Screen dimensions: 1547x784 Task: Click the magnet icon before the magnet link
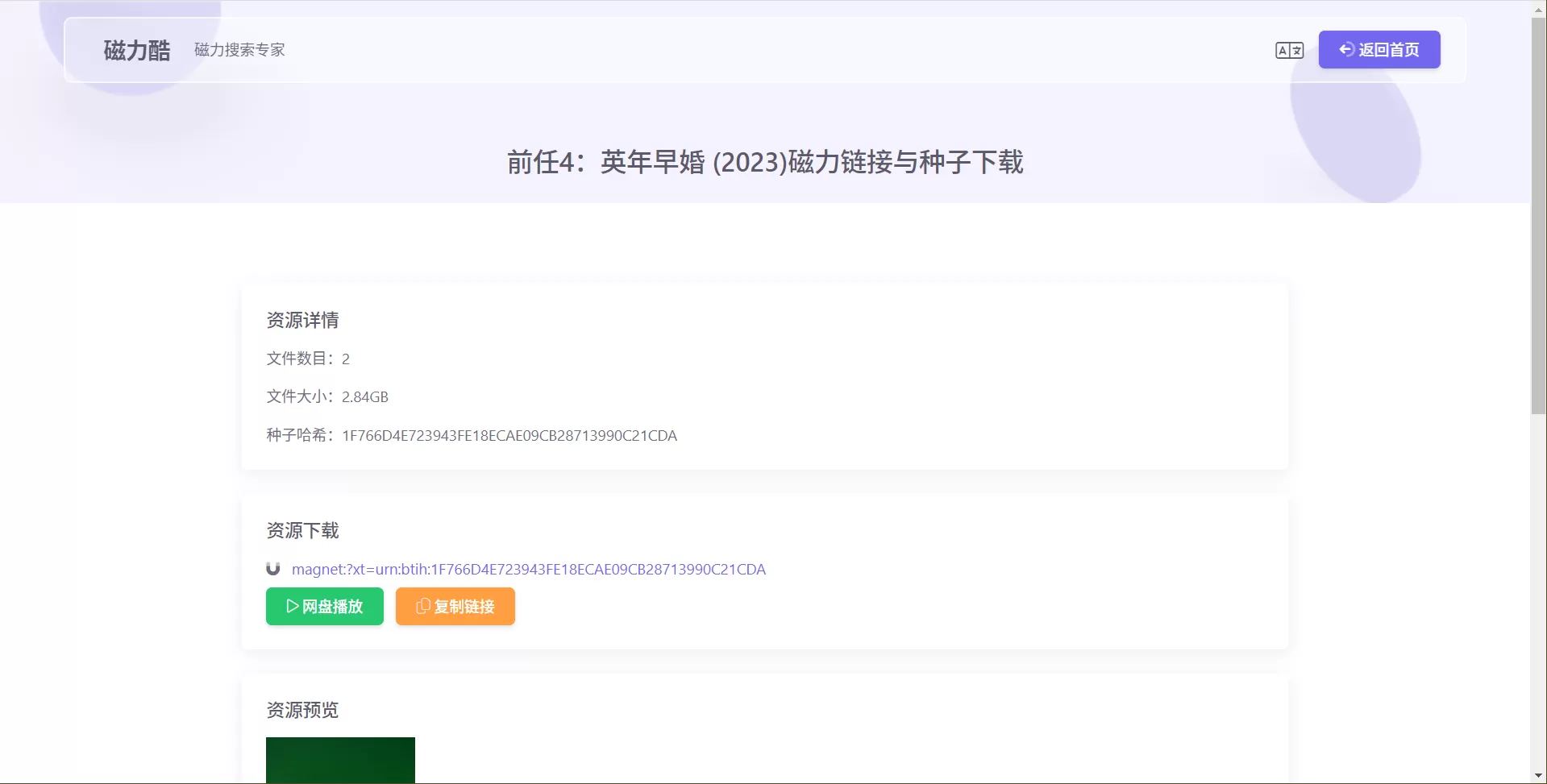point(273,568)
